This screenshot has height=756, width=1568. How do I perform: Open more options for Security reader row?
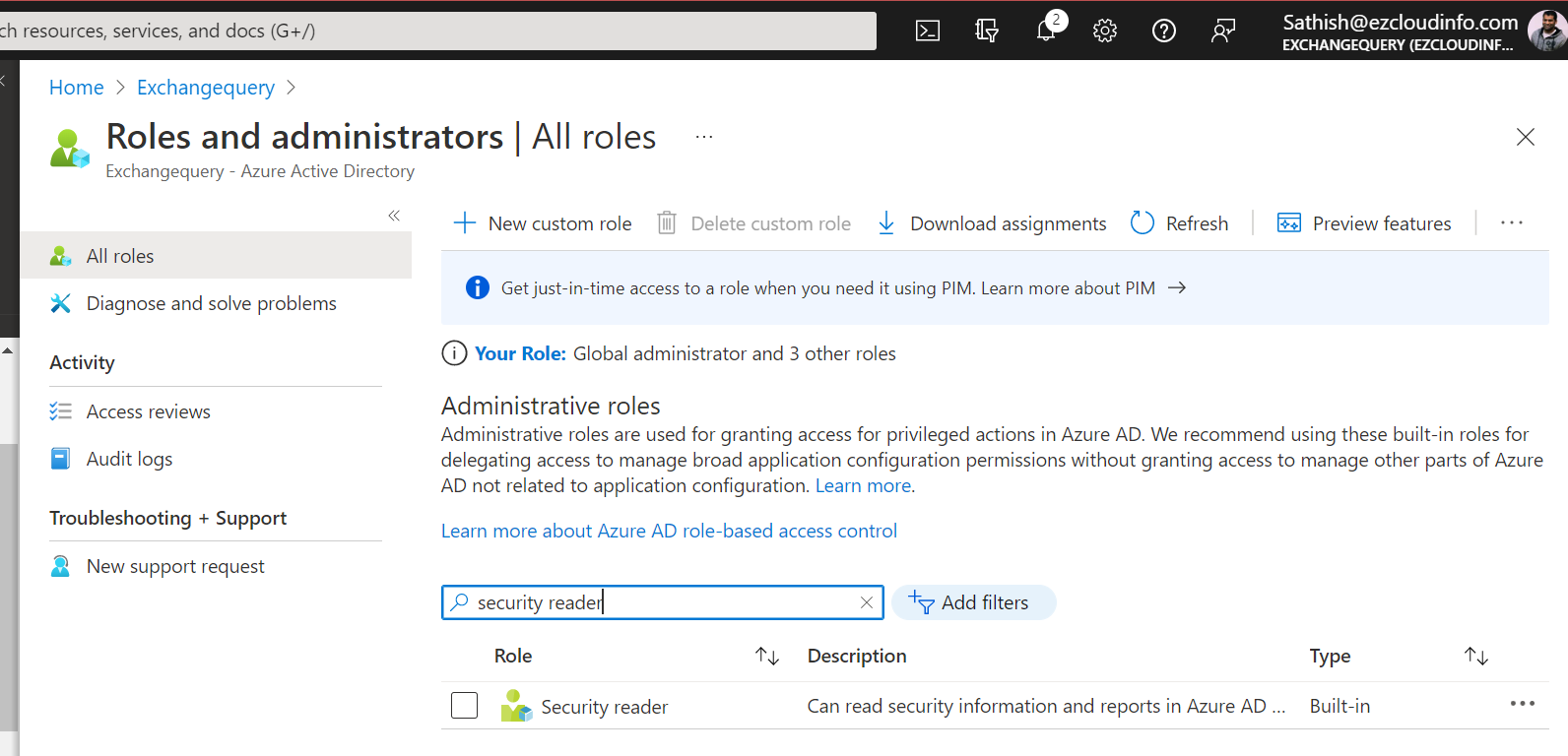tap(1522, 704)
